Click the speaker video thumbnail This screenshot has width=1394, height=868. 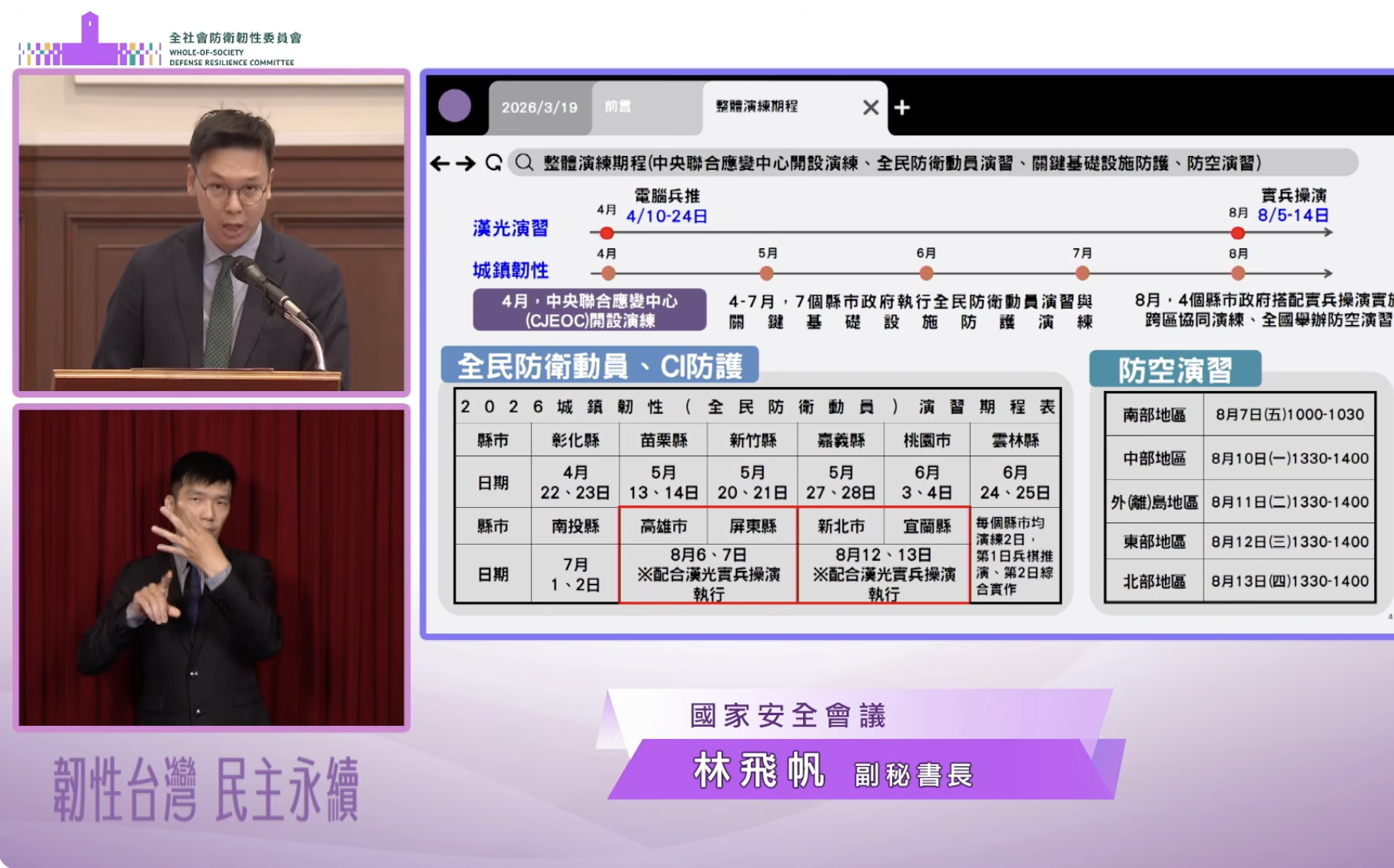pyautogui.click(x=211, y=233)
